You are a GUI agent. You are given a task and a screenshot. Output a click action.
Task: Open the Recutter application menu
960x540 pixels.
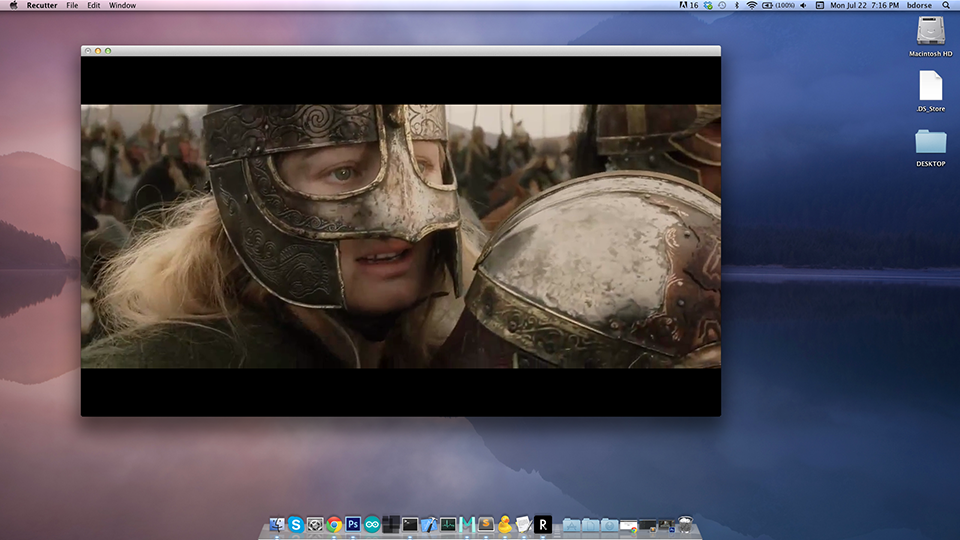pos(42,5)
